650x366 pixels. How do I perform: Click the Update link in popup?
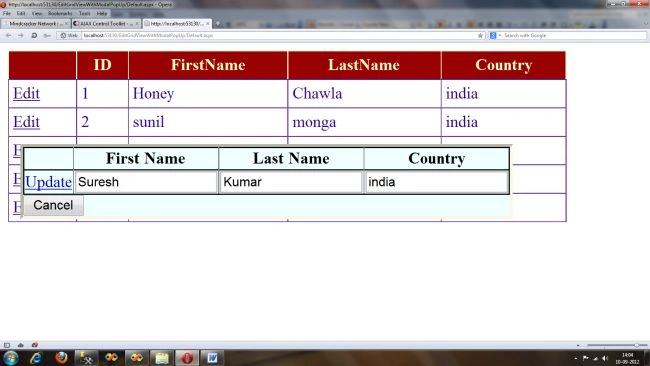pyautogui.click(x=49, y=182)
